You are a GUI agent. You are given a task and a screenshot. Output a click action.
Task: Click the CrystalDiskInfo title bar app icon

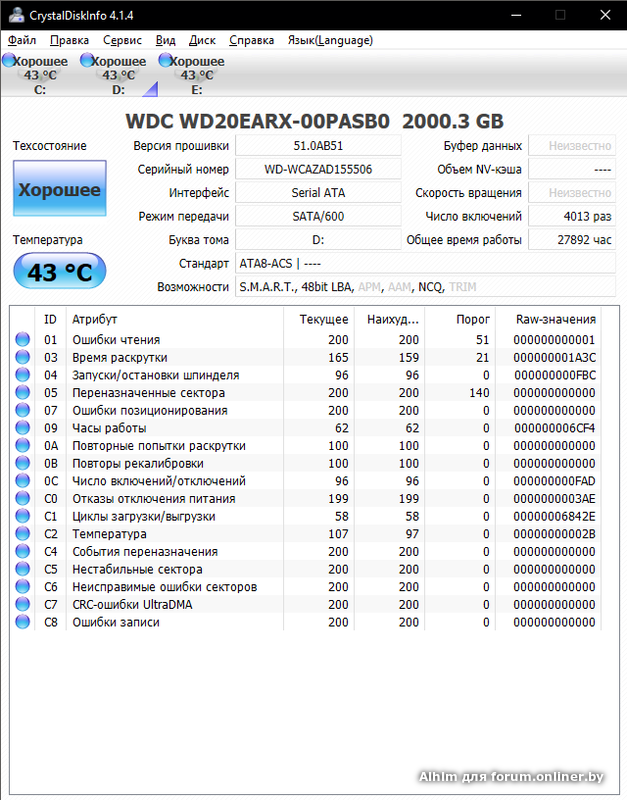[x=16, y=15]
